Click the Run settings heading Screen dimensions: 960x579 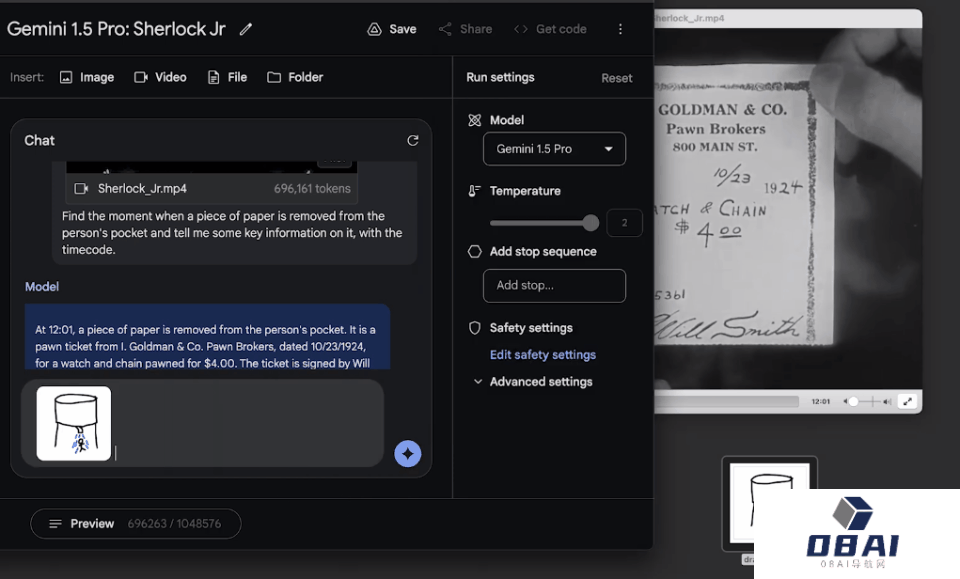click(500, 77)
